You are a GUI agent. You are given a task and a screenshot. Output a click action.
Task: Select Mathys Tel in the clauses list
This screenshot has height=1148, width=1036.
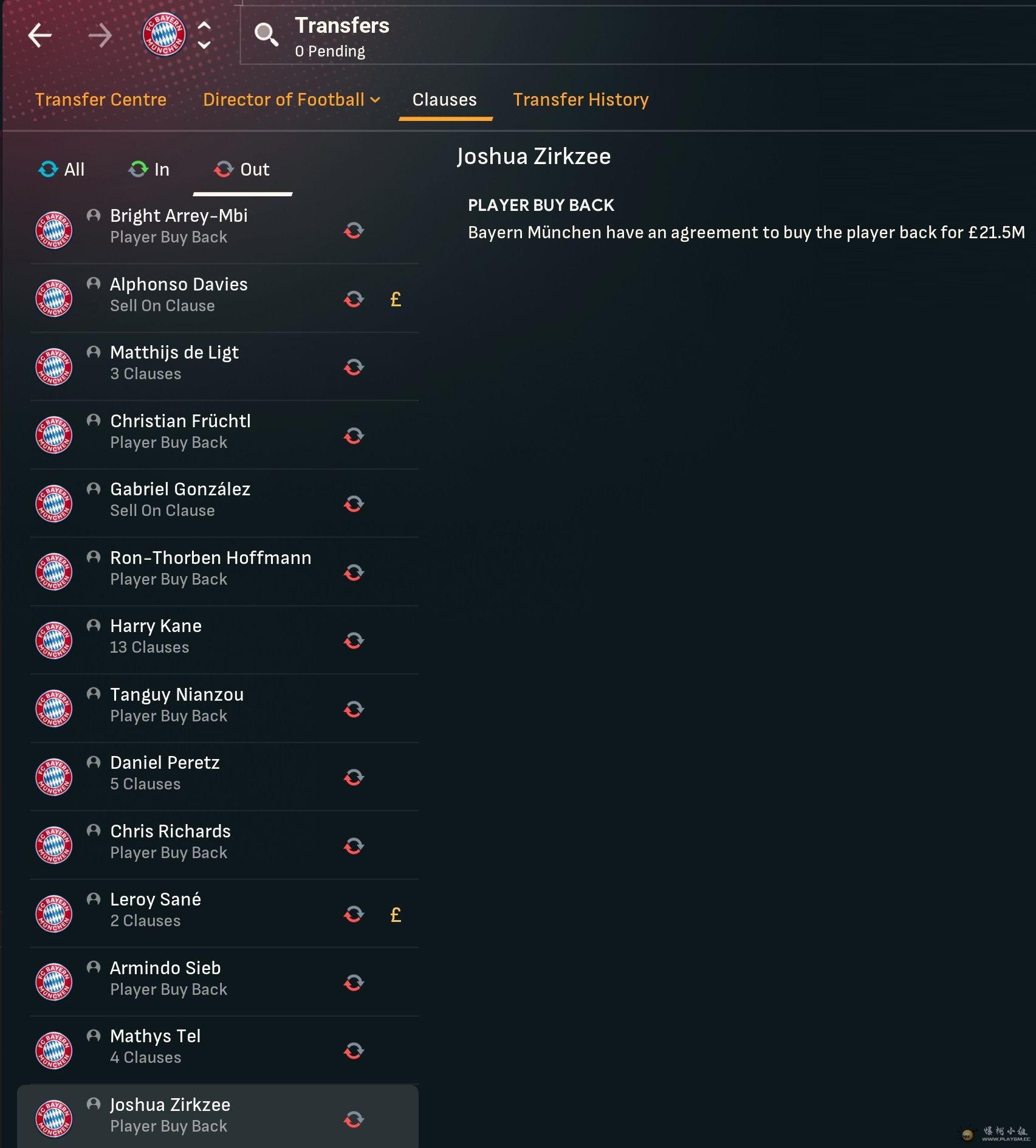(x=224, y=1050)
